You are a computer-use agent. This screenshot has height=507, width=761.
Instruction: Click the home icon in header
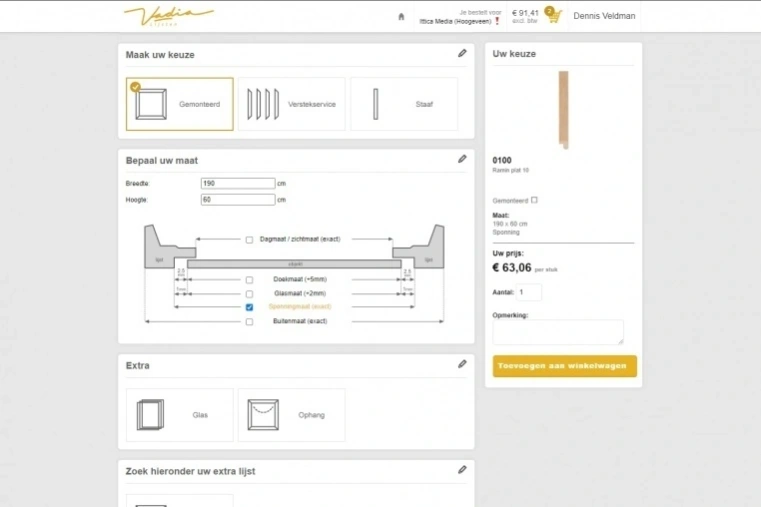[401, 16]
